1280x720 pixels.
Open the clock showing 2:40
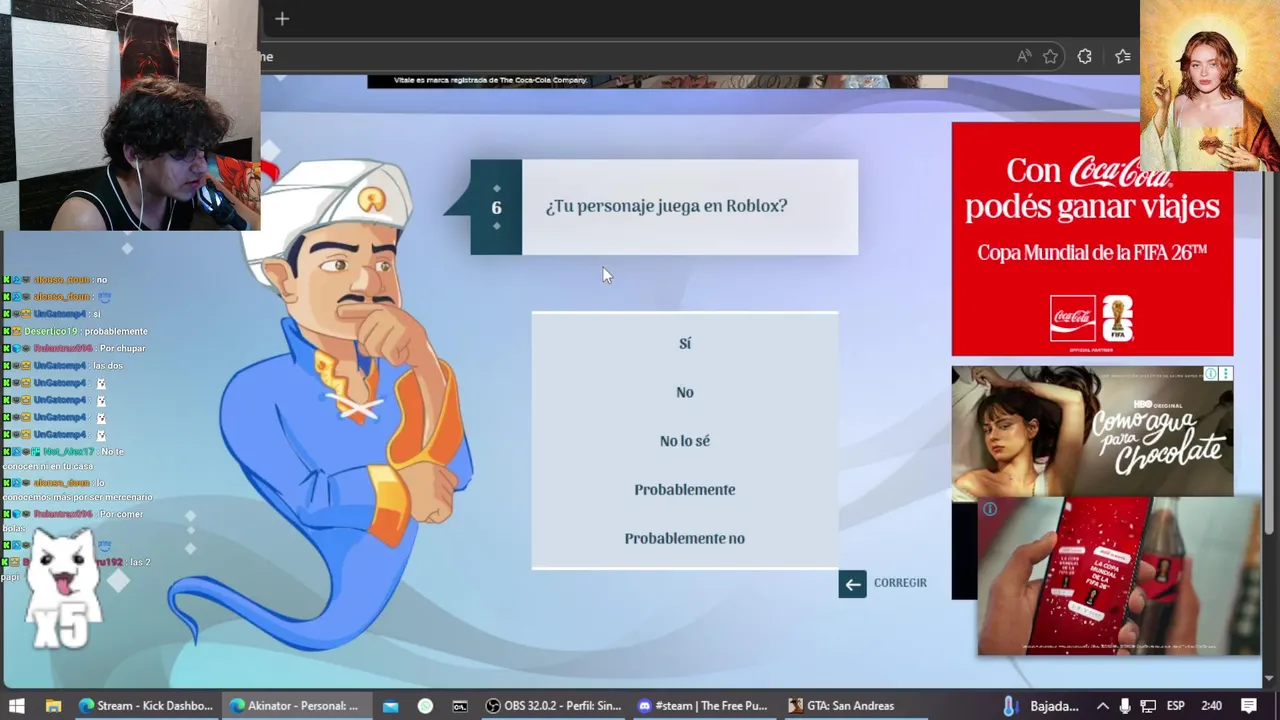[1211, 705]
